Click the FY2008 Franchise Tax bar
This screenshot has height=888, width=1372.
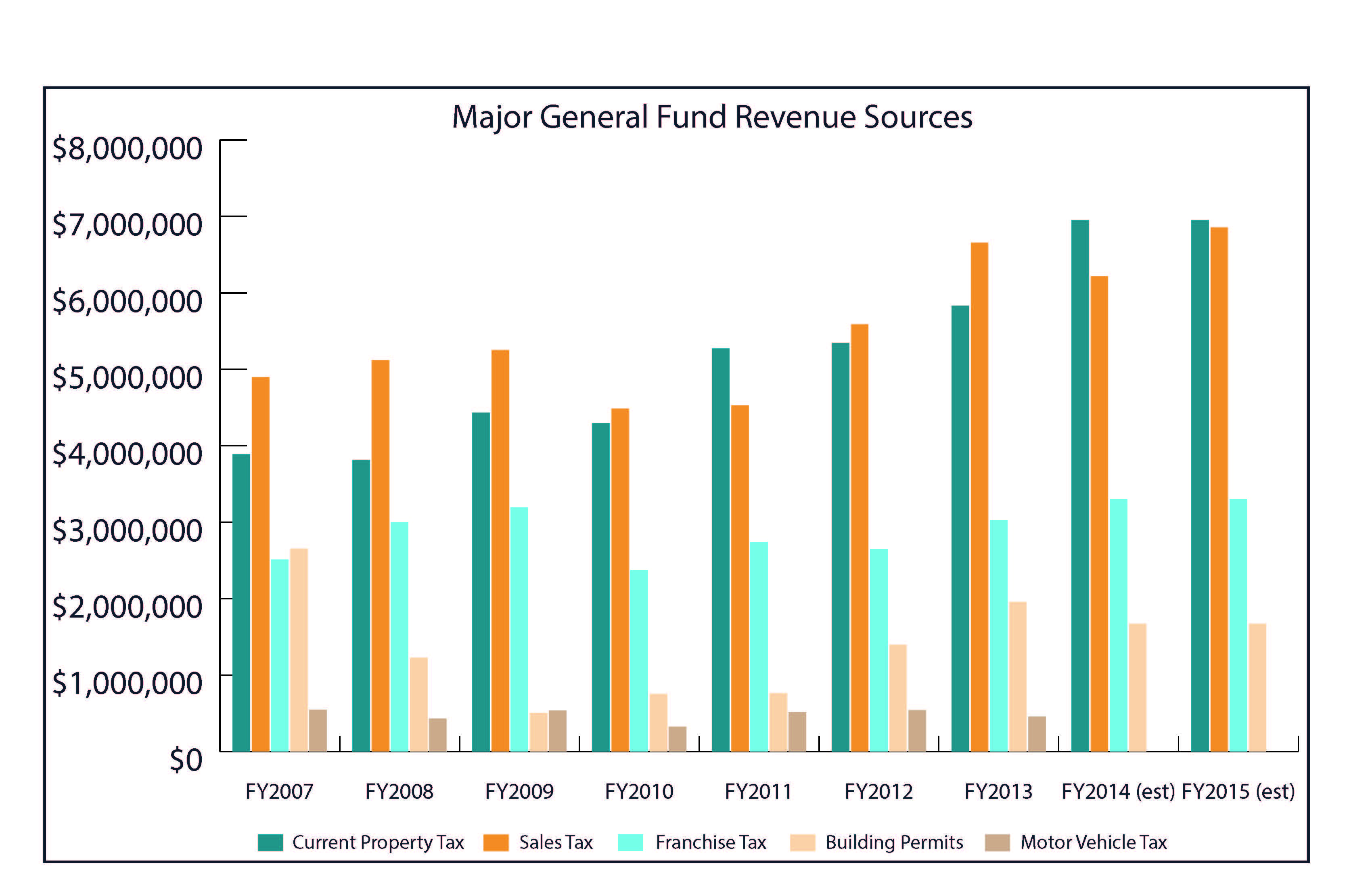pyautogui.click(x=399, y=637)
